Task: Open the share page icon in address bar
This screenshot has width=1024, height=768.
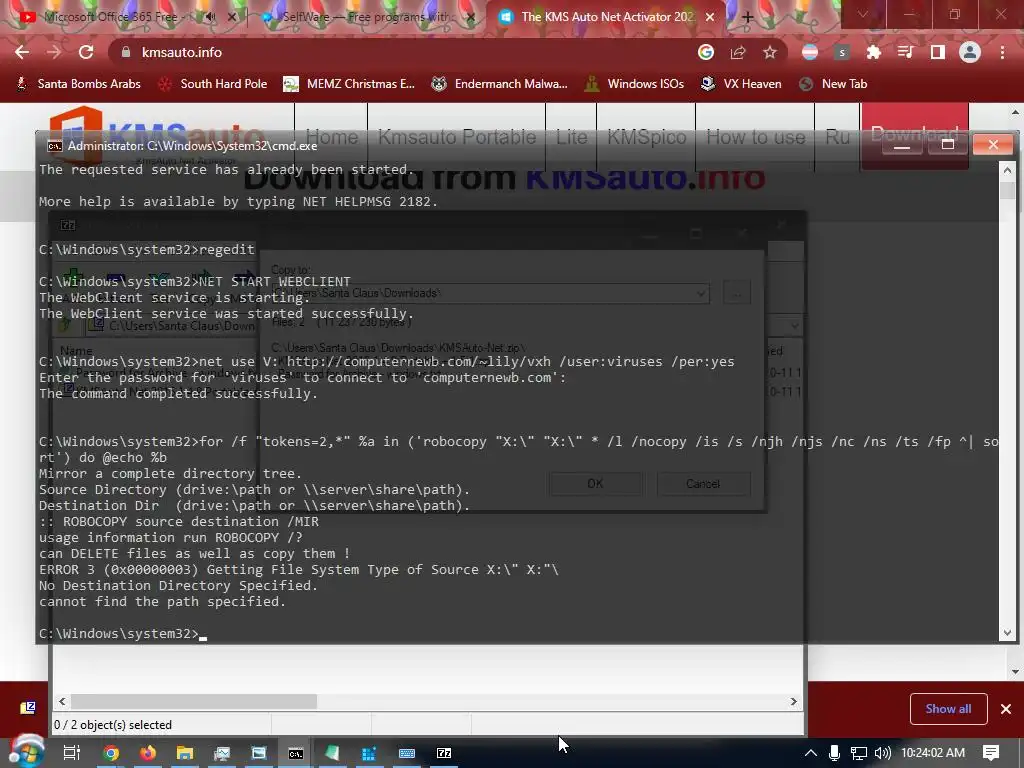Action: (x=738, y=52)
